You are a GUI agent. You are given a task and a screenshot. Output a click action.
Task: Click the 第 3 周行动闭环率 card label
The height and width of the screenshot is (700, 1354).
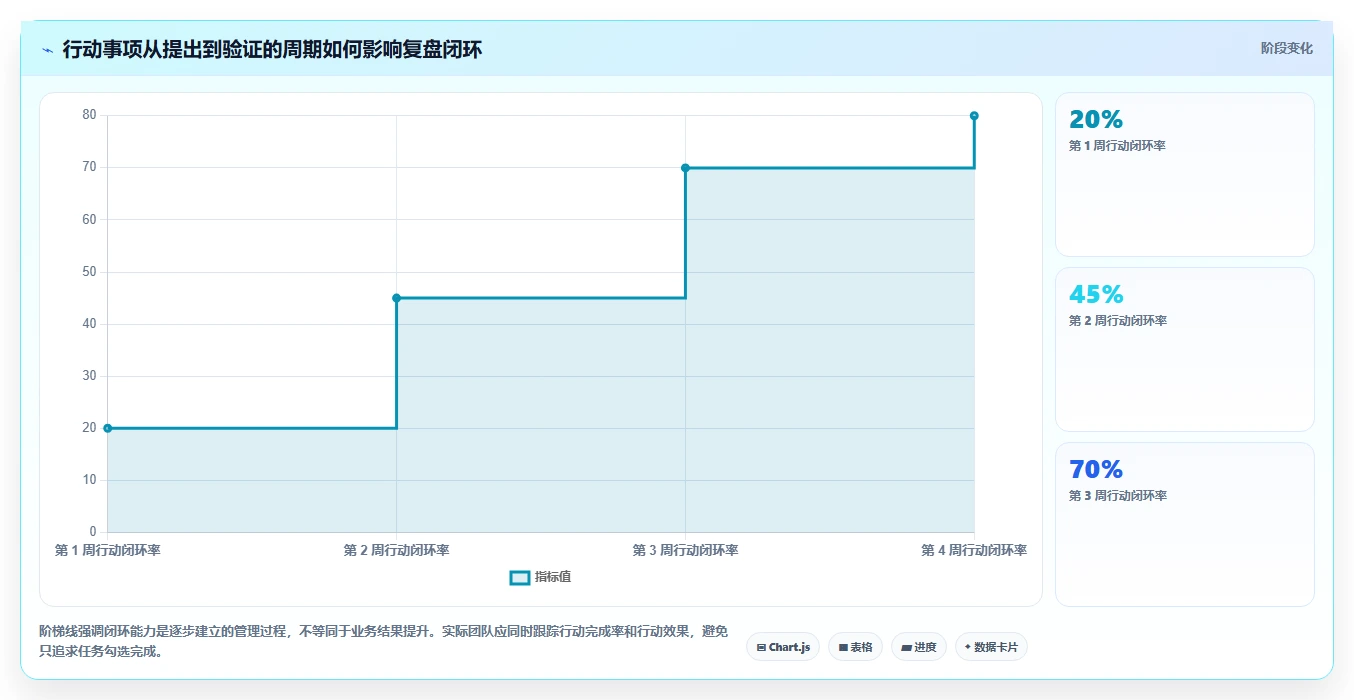pyautogui.click(x=1117, y=496)
